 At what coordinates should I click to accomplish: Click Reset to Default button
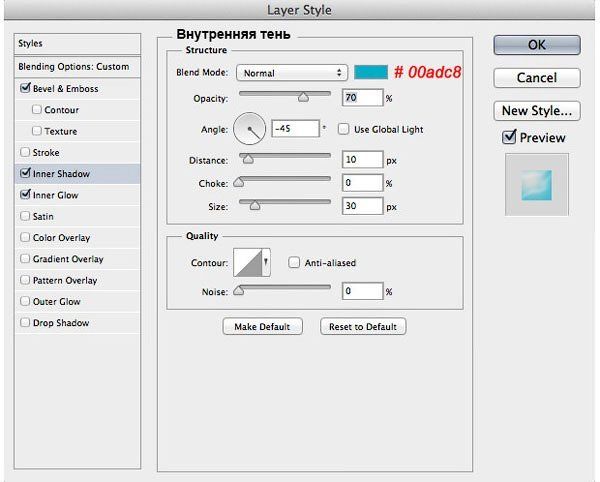[x=363, y=327]
